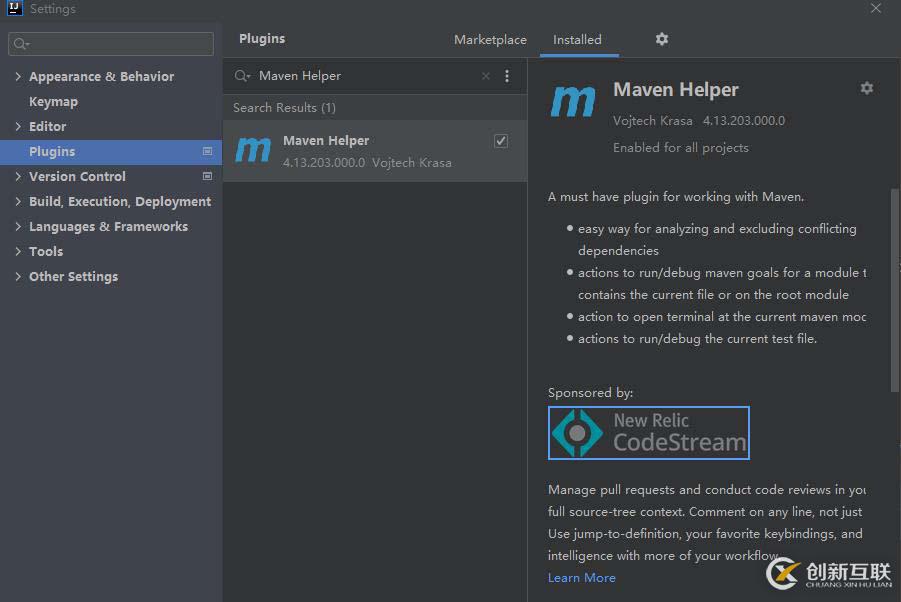Viewport: 901px width, 602px height.
Task: Expand Build, Execution, Deployment section
Action: click(x=18, y=201)
